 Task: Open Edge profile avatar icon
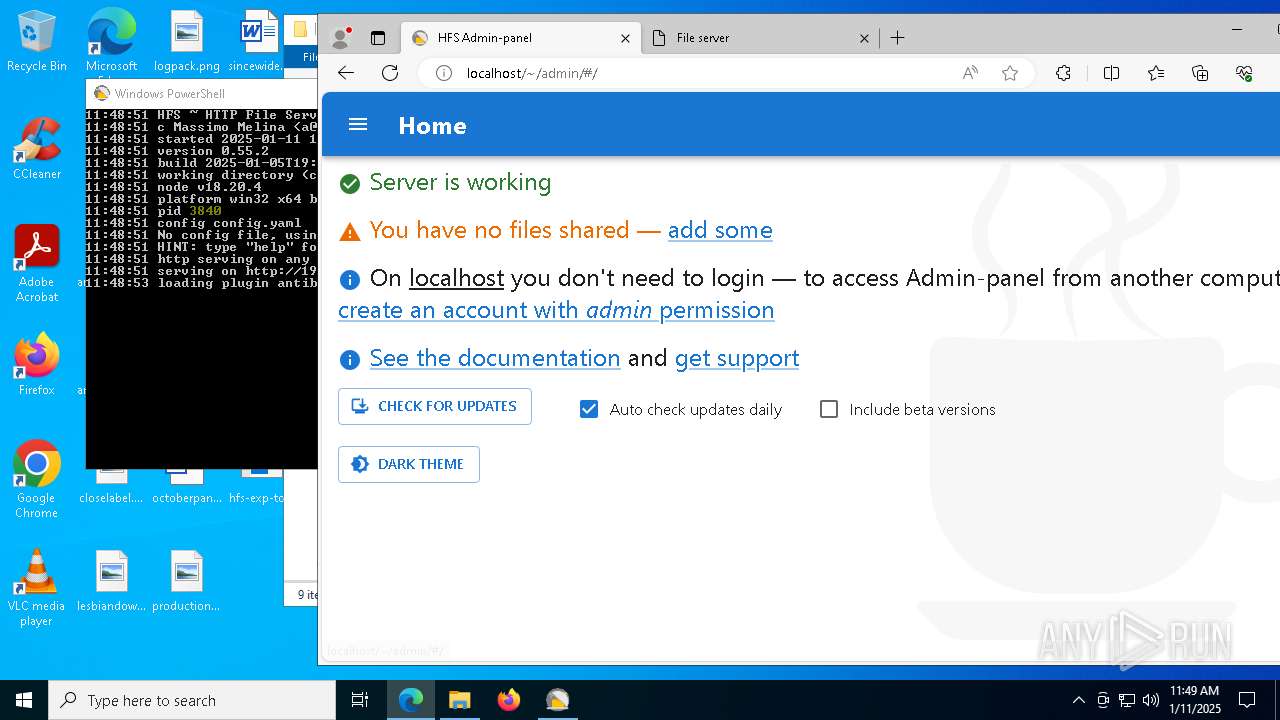tap(341, 38)
